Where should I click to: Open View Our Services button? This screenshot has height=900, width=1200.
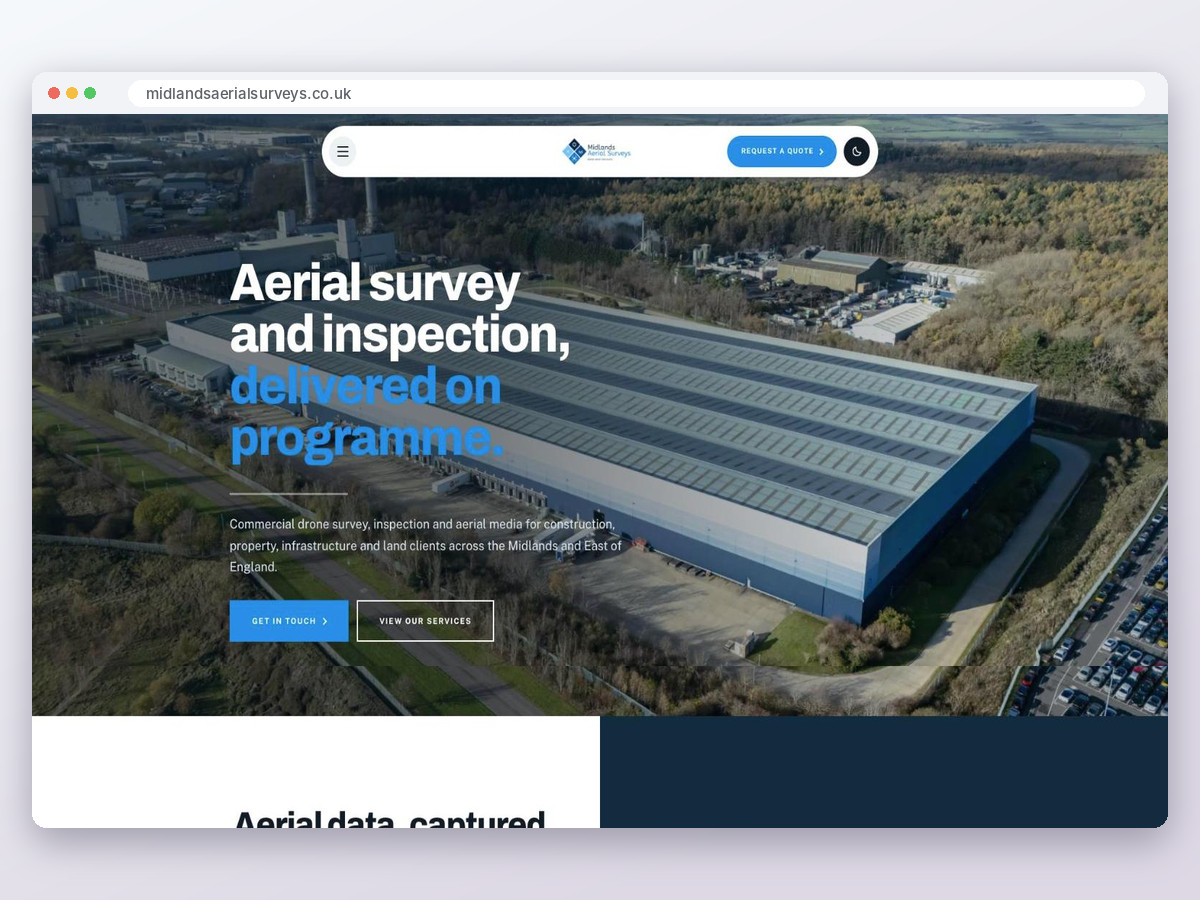coord(425,621)
